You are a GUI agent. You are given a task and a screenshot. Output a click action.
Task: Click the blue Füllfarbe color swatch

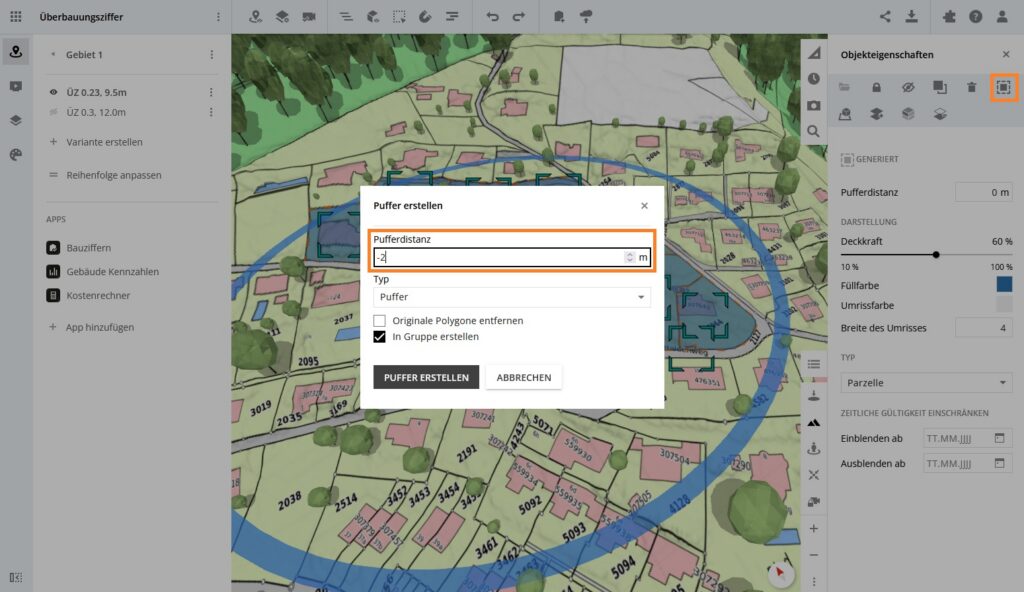(1004, 285)
